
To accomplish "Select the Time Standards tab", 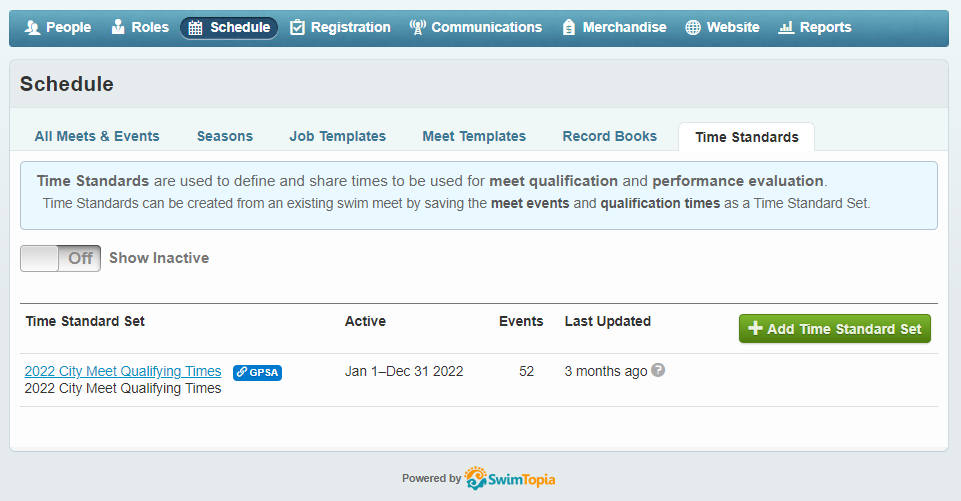I will tap(746, 137).
